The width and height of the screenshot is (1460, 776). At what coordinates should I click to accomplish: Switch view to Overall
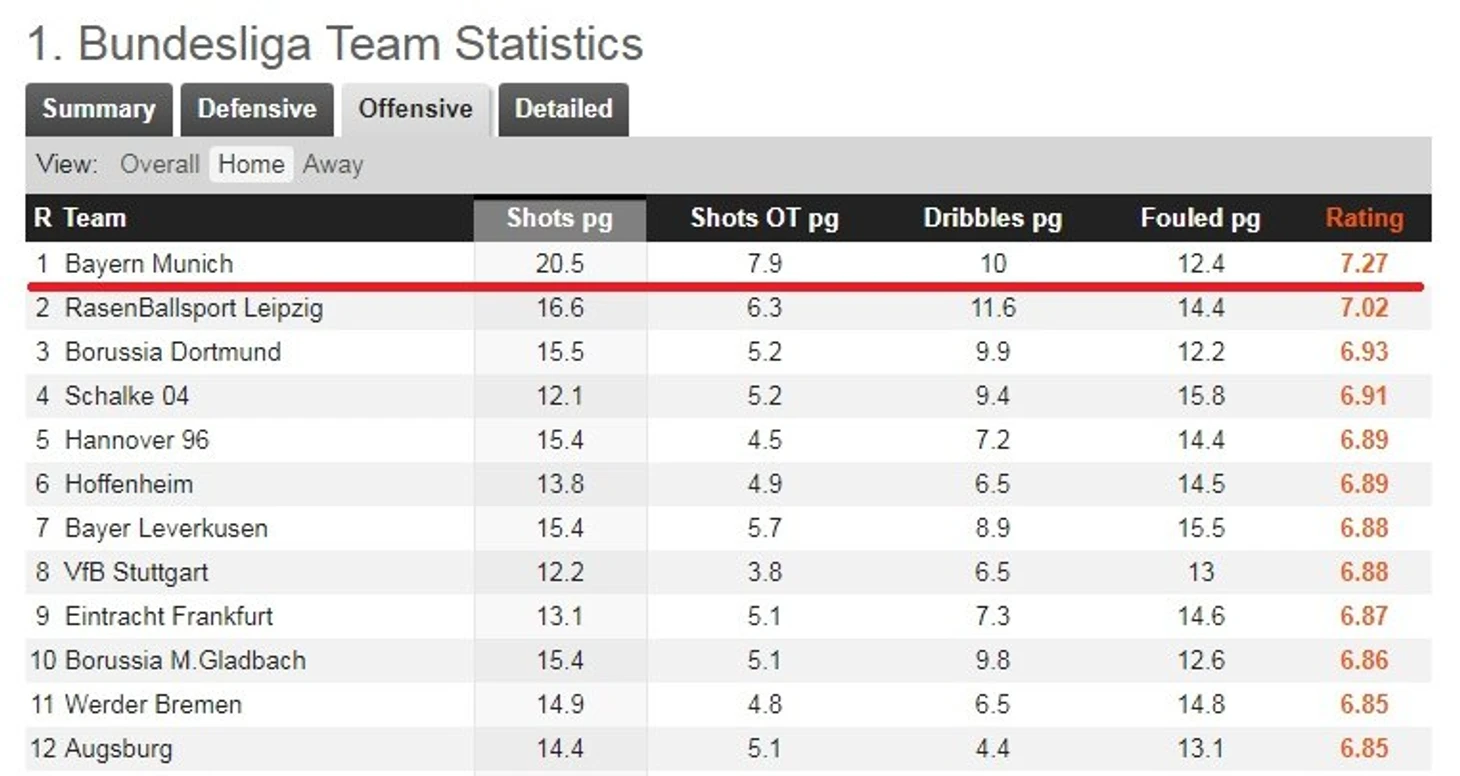160,165
